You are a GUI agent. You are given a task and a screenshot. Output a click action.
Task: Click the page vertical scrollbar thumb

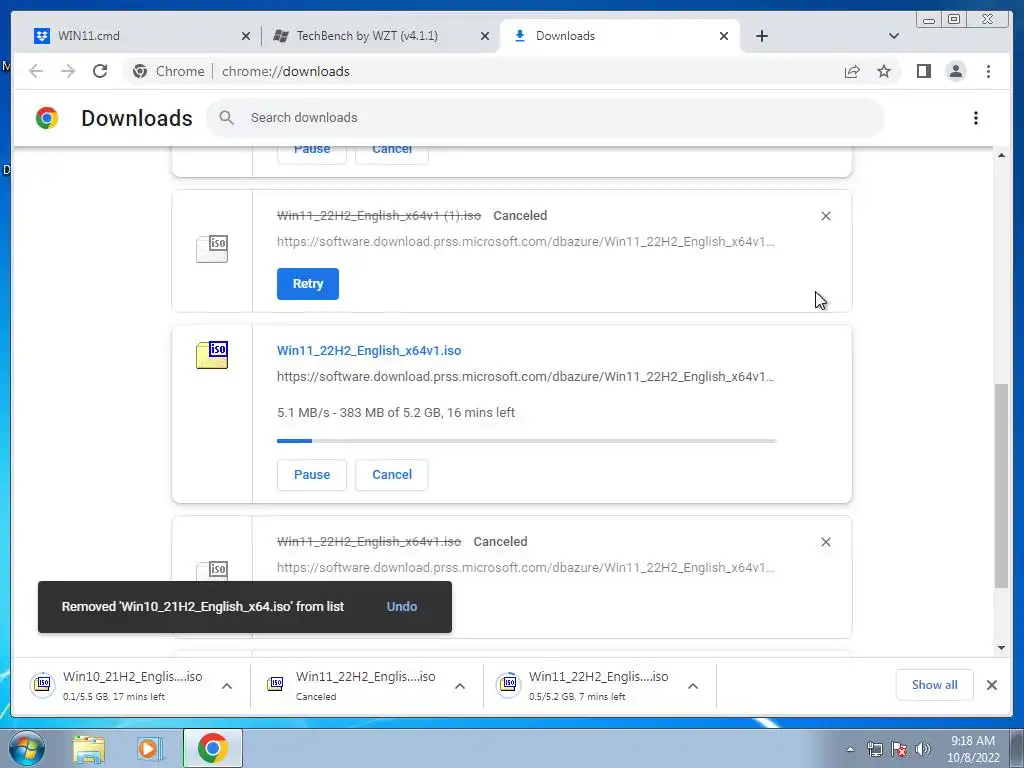tap(1001, 486)
